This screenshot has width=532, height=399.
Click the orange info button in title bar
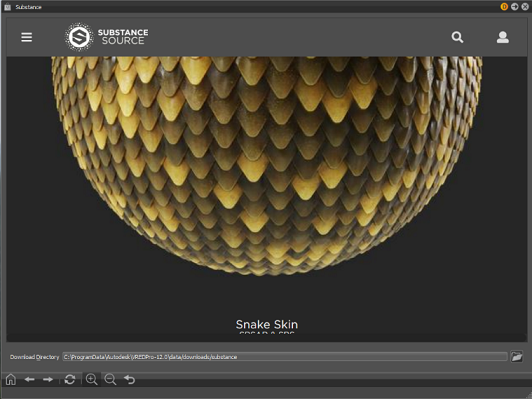[x=504, y=6]
